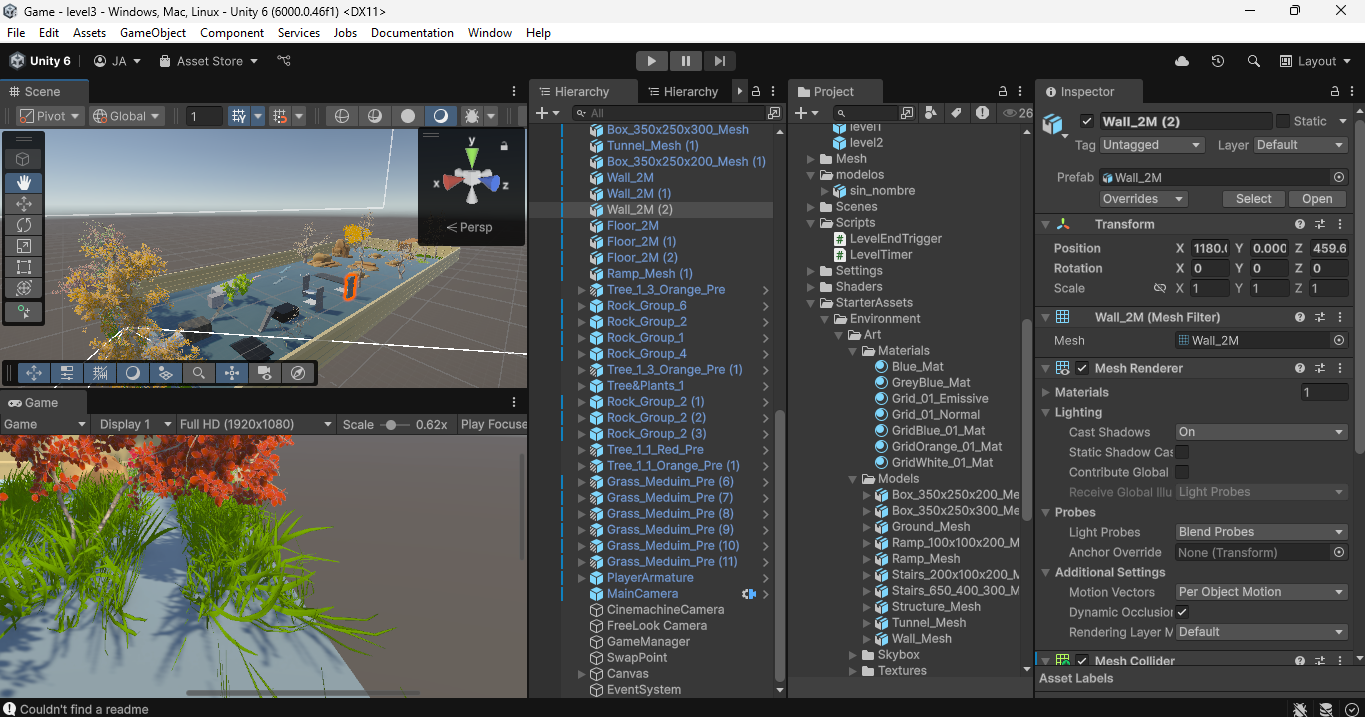Select the Rotate tool in Scene
This screenshot has width=1365, height=717.
click(x=24, y=225)
